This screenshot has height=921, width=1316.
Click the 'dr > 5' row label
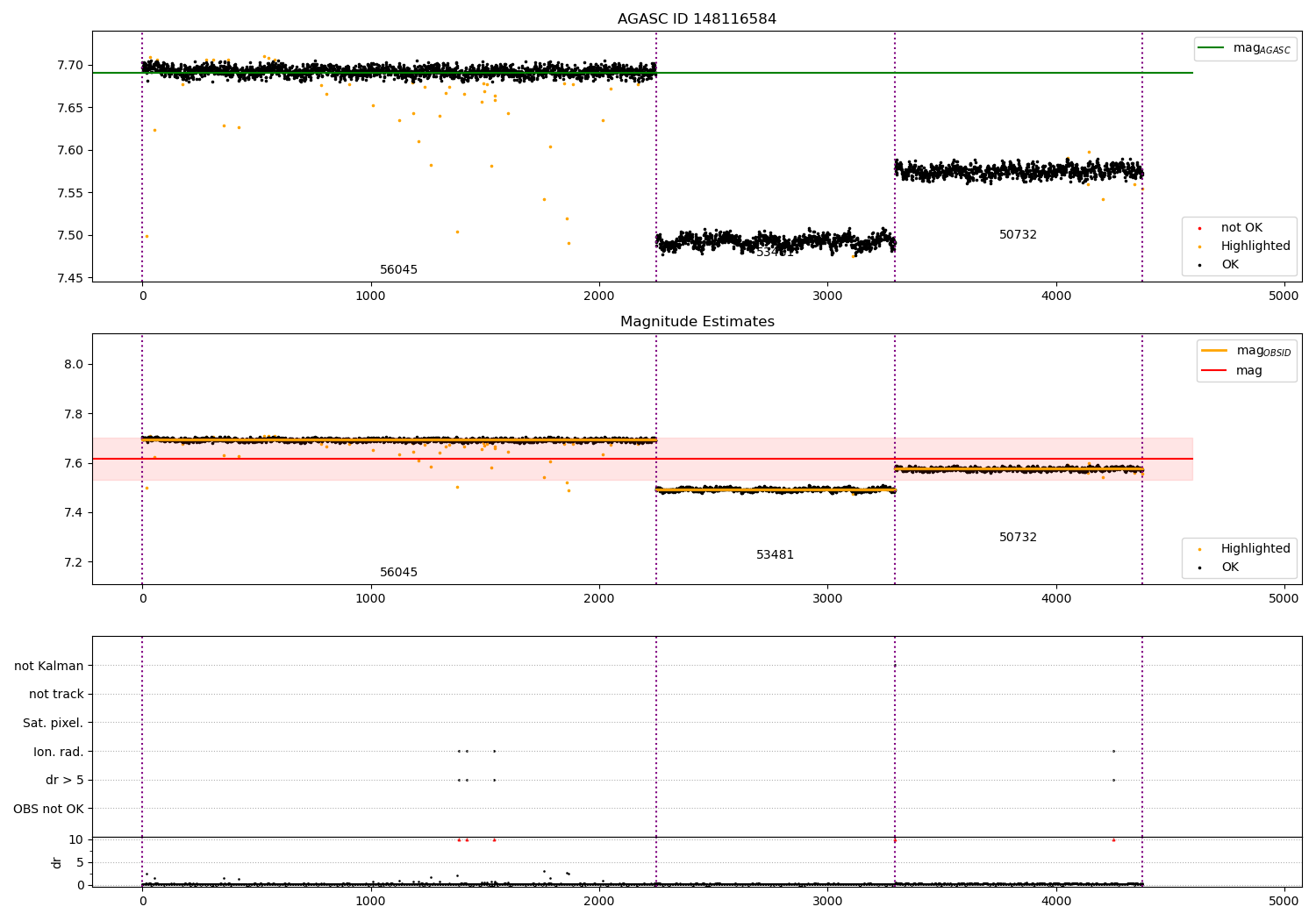65,781
